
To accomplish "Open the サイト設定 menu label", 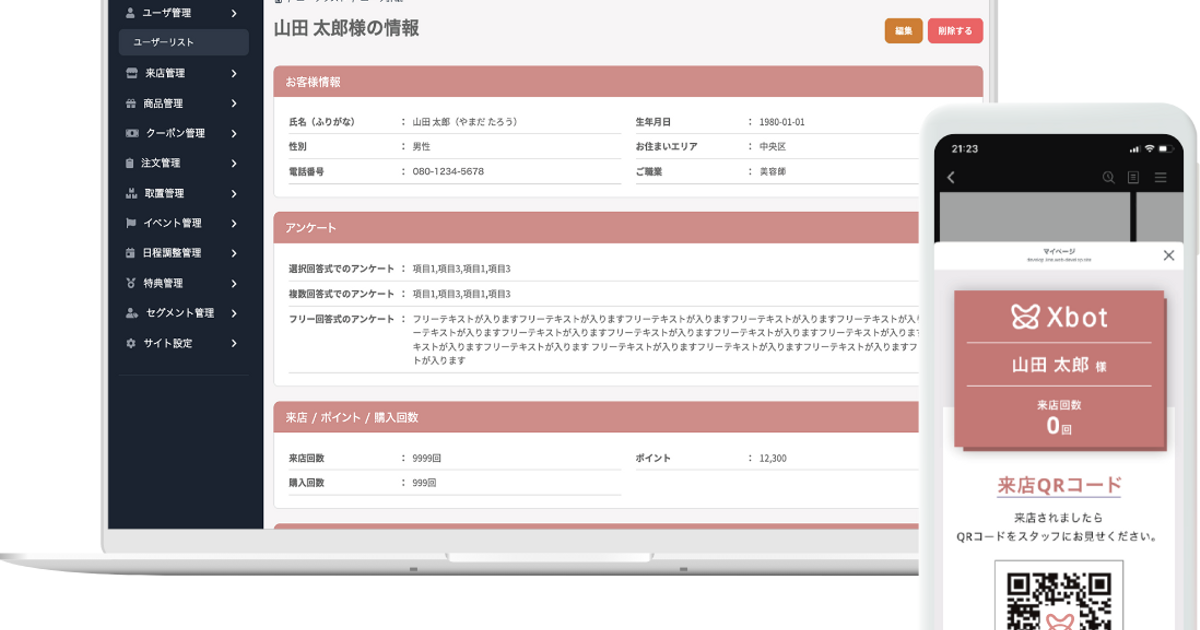I will click(x=167, y=343).
